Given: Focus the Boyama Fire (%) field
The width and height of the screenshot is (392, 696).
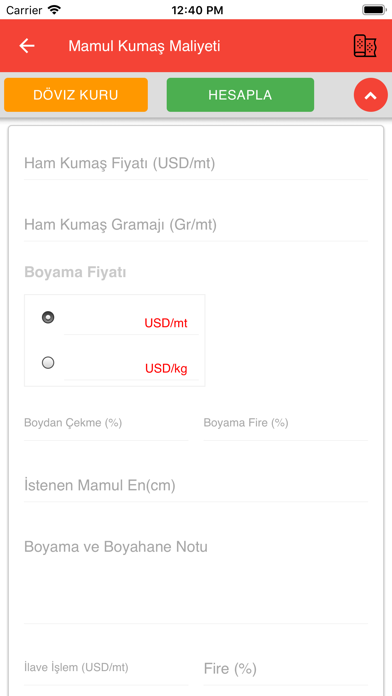Looking at the screenshot, I should 285,426.
